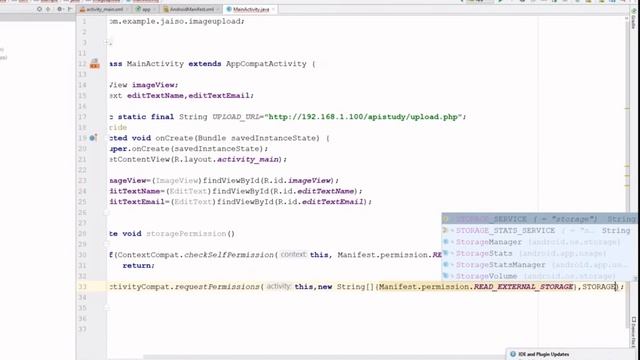This screenshot has width=640, height=360.
Task: Click 'requestPermissions' on line 33
Action: (x=217, y=287)
